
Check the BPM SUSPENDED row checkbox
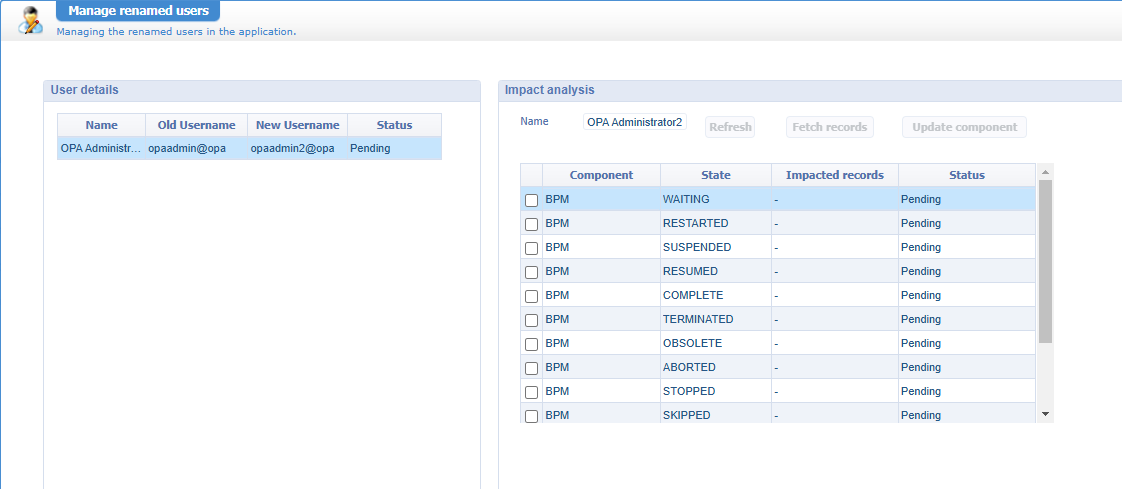pyautogui.click(x=532, y=248)
